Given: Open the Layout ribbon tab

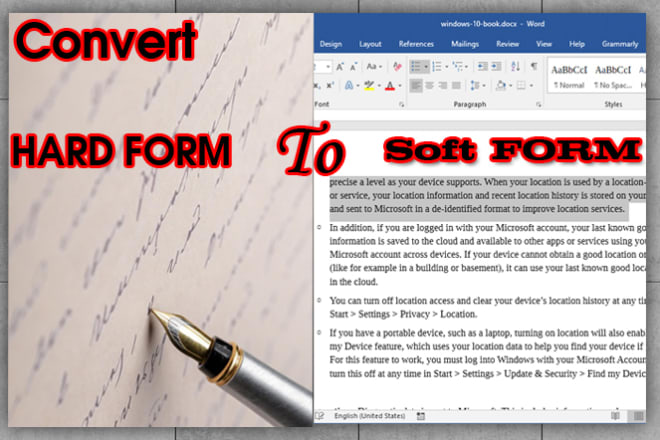Looking at the screenshot, I should coord(370,44).
